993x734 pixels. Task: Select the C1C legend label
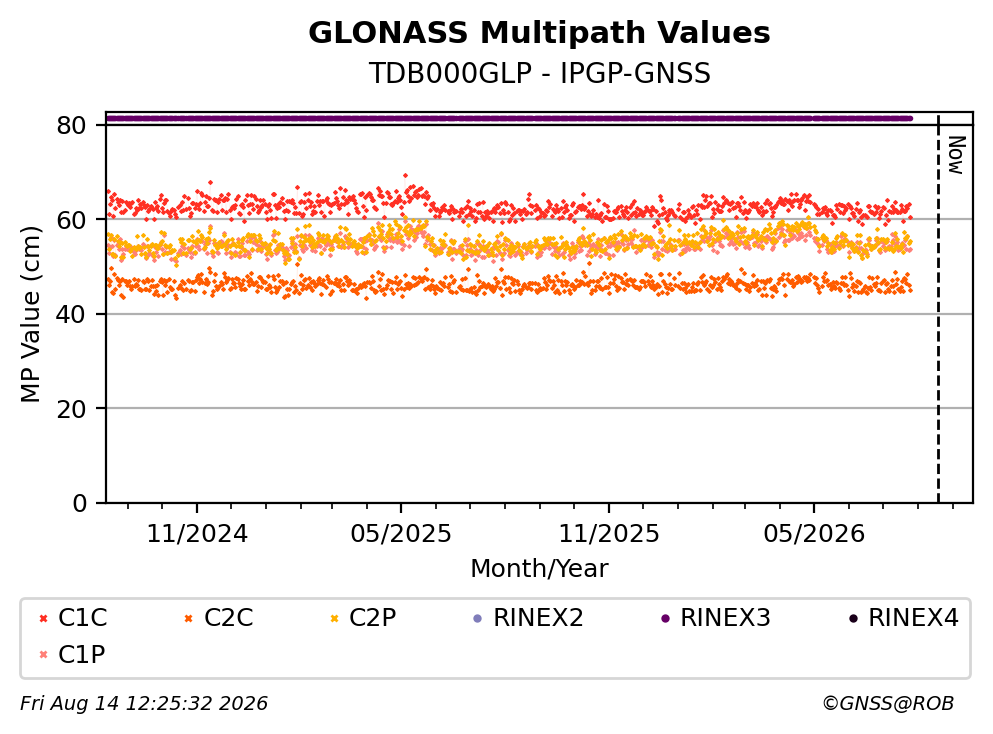pos(82,617)
